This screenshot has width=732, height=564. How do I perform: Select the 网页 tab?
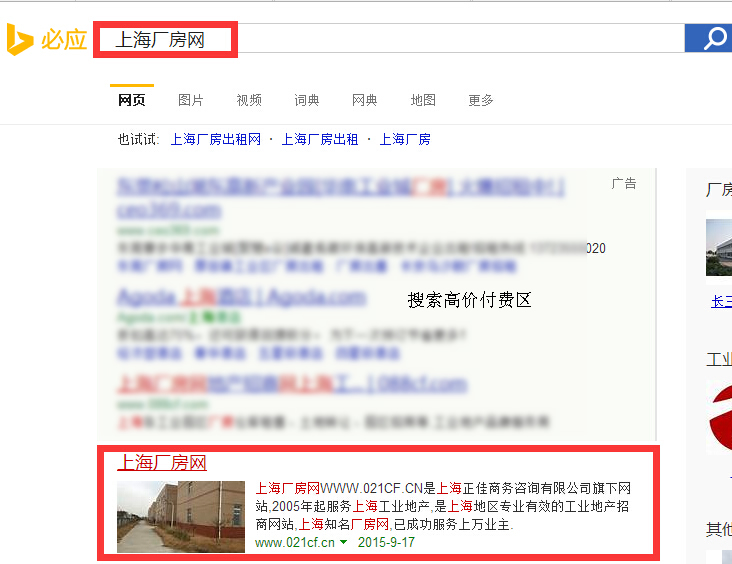132,100
